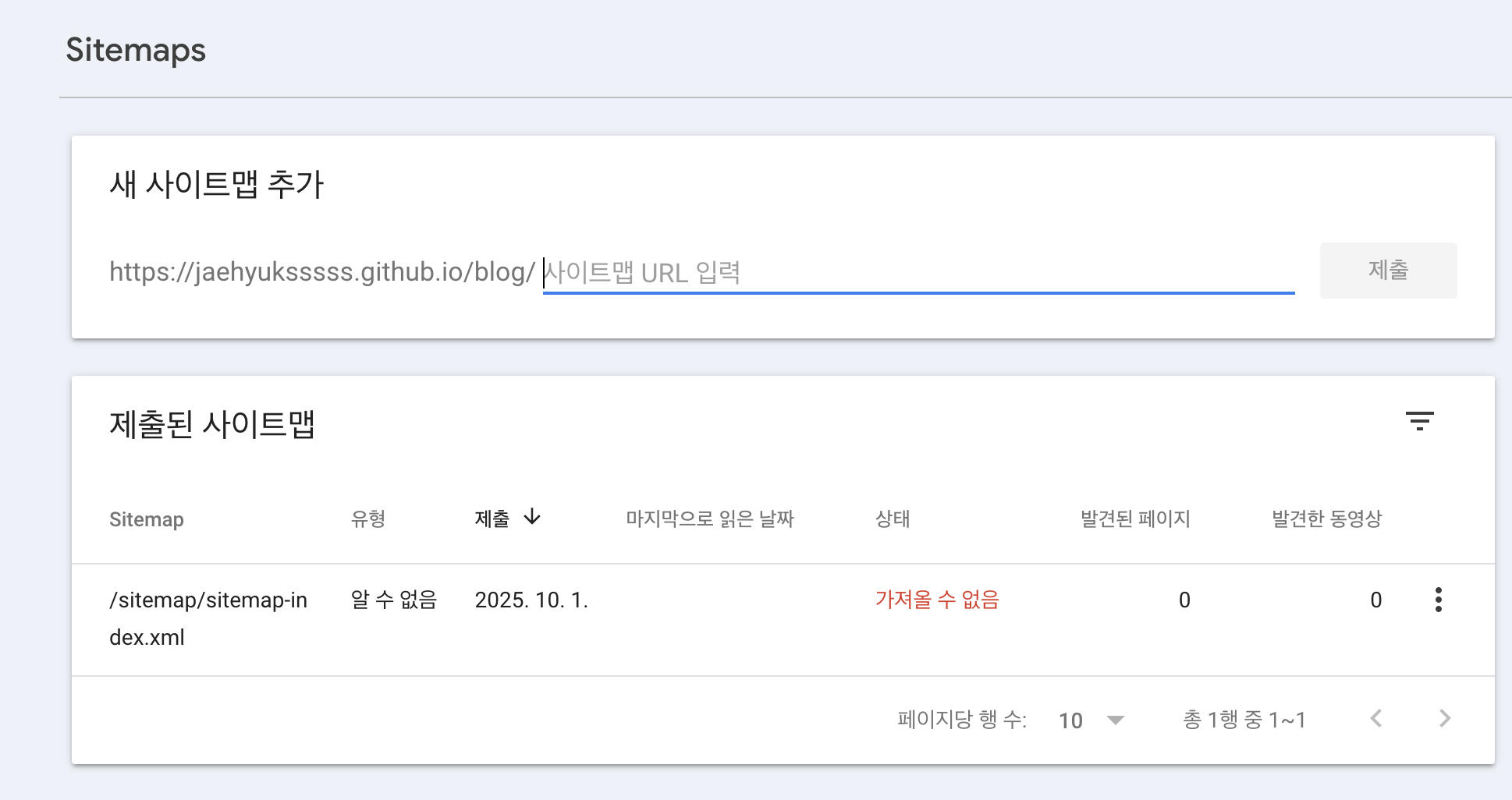Open the filter icon for submitted sitemaps
1512x800 pixels.
point(1419,422)
